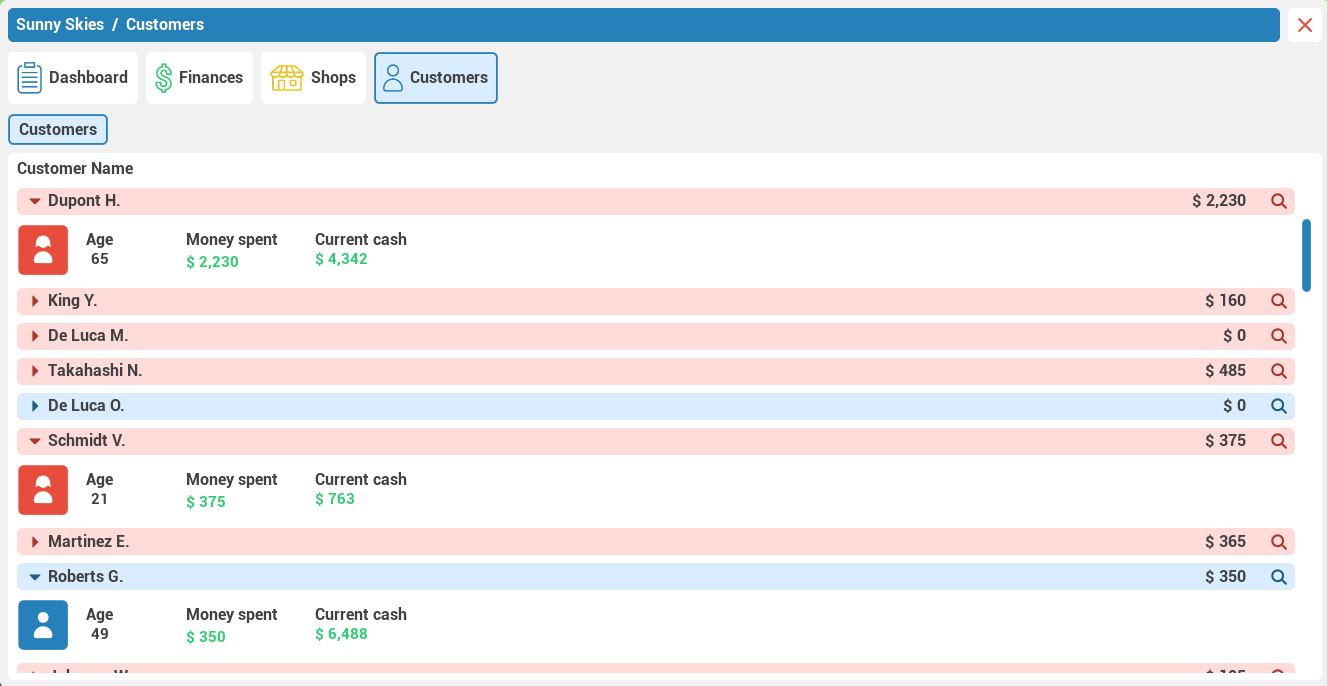Go to the Shops tab
Image resolution: width=1327 pixels, height=686 pixels.
pos(313,78)
